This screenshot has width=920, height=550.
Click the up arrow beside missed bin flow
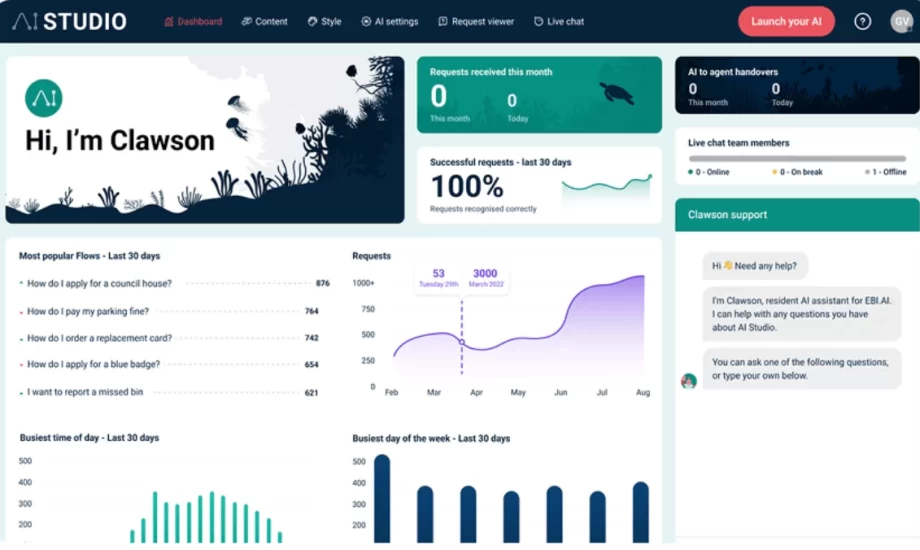pos(21,393)
